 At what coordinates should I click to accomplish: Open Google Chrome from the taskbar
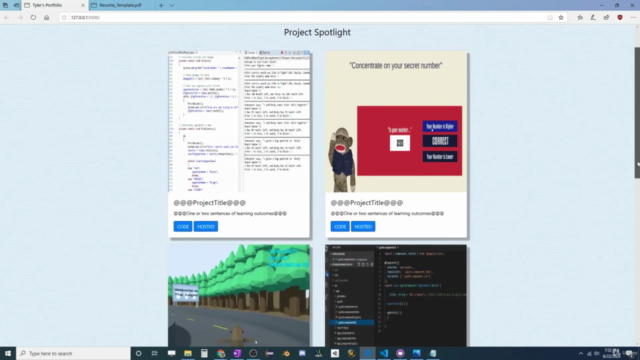coord(221,353)
